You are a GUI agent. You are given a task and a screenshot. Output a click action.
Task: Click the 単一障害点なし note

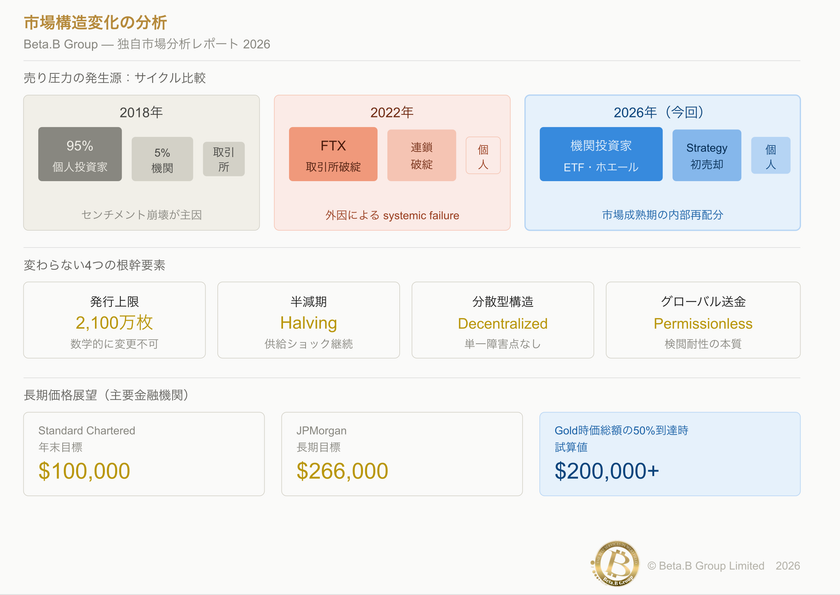coord(502,344)
